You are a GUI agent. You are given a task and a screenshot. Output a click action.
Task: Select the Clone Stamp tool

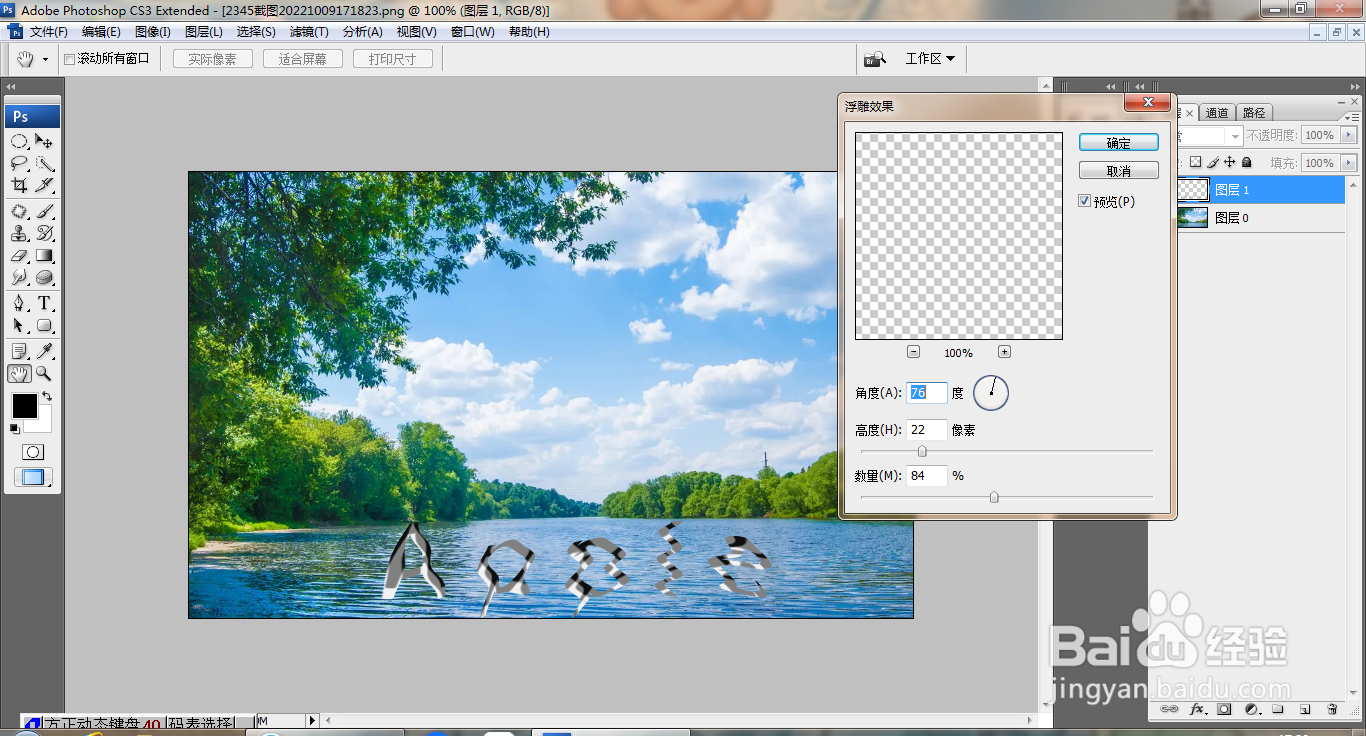[19, 233]
